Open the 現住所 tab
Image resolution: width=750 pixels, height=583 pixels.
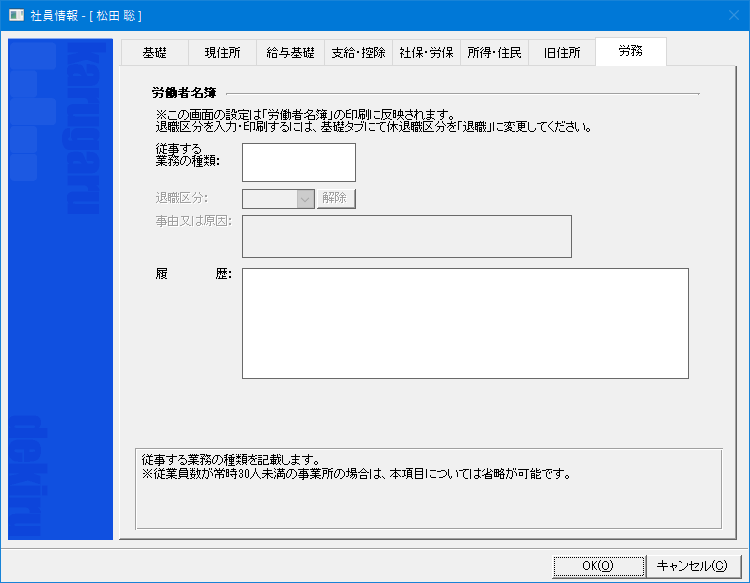pos(222,53)
